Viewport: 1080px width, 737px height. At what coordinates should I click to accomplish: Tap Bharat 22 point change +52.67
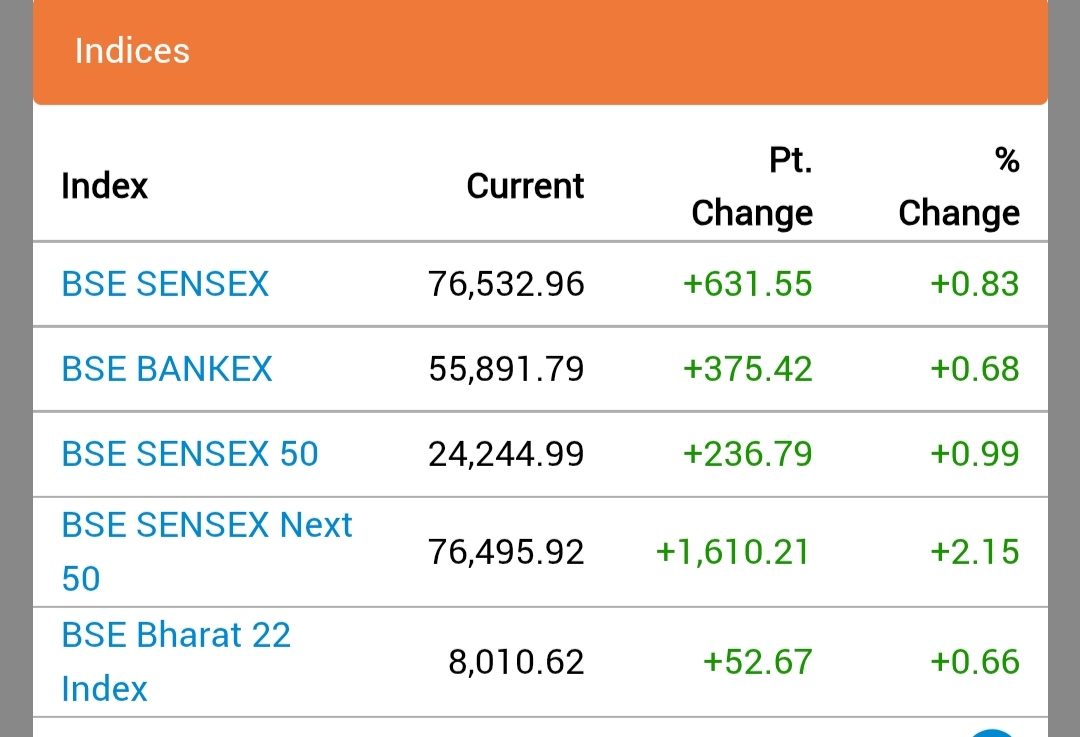pyautogui.click(x=757, y=661)
